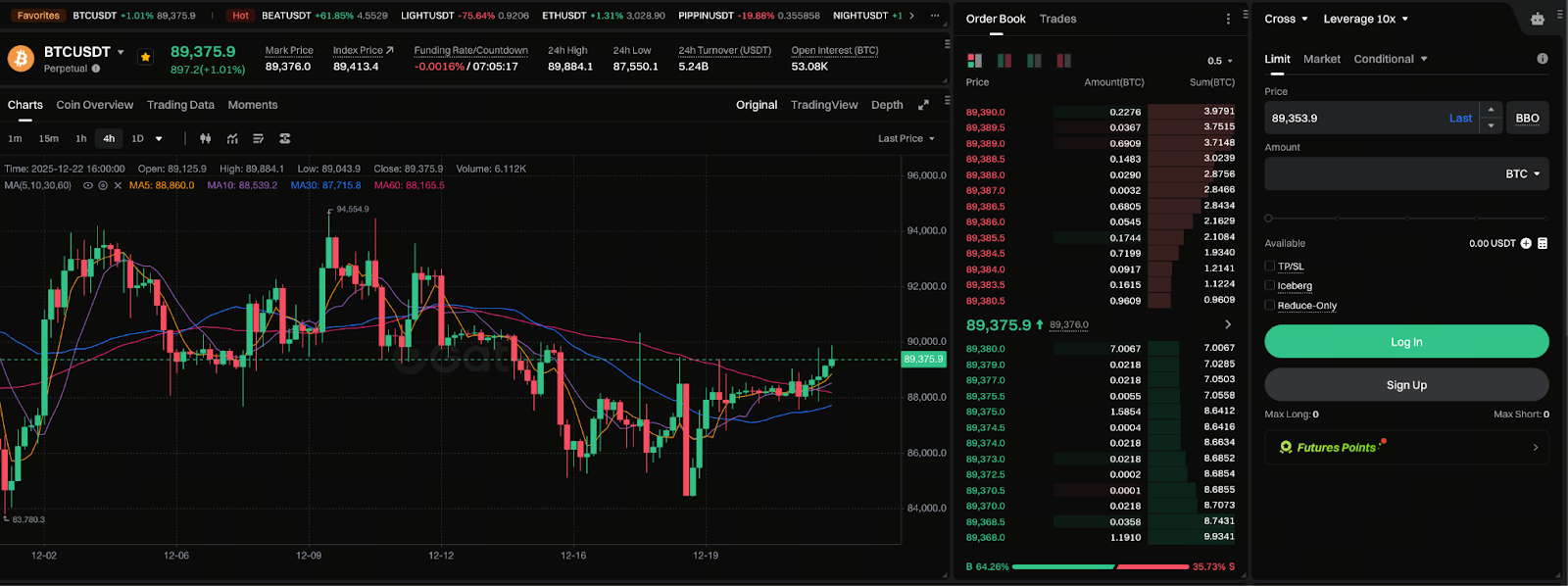
Task: Toggle MA indicator visibility eye
Action: click(88, 185)
